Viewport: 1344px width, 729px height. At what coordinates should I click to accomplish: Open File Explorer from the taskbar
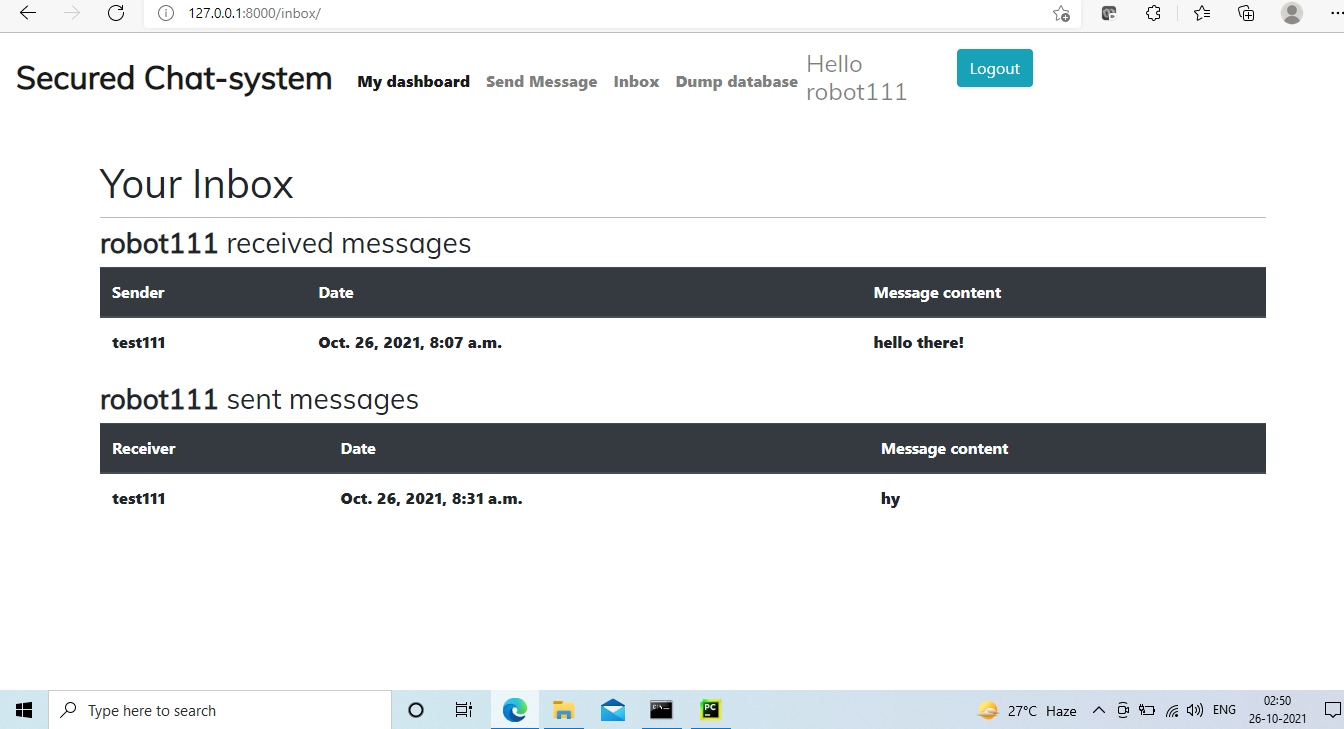tap(564, 710)
